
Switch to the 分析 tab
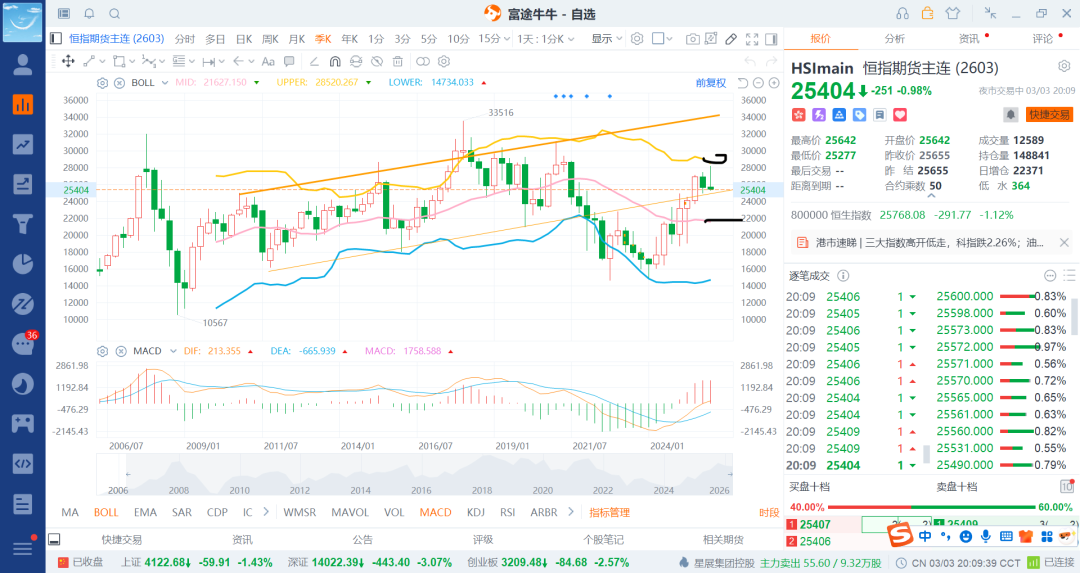[x=894, y=39]
